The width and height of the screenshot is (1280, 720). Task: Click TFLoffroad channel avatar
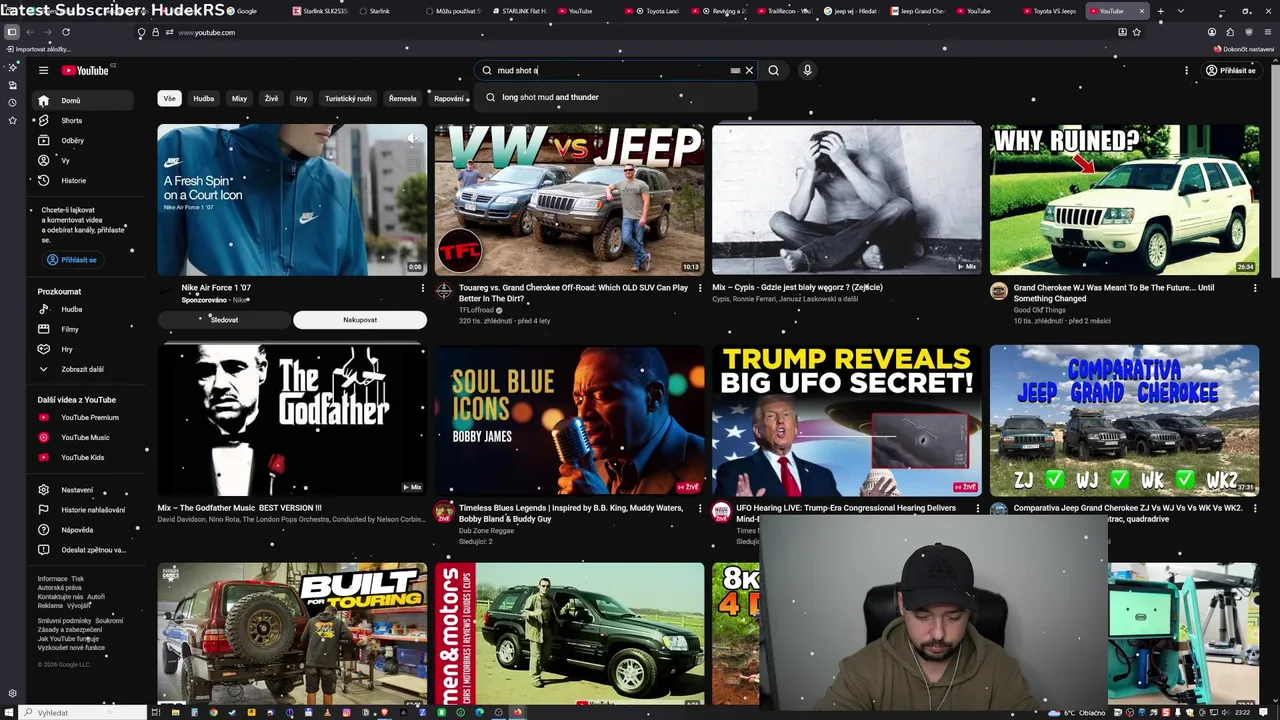click(444, 291)
